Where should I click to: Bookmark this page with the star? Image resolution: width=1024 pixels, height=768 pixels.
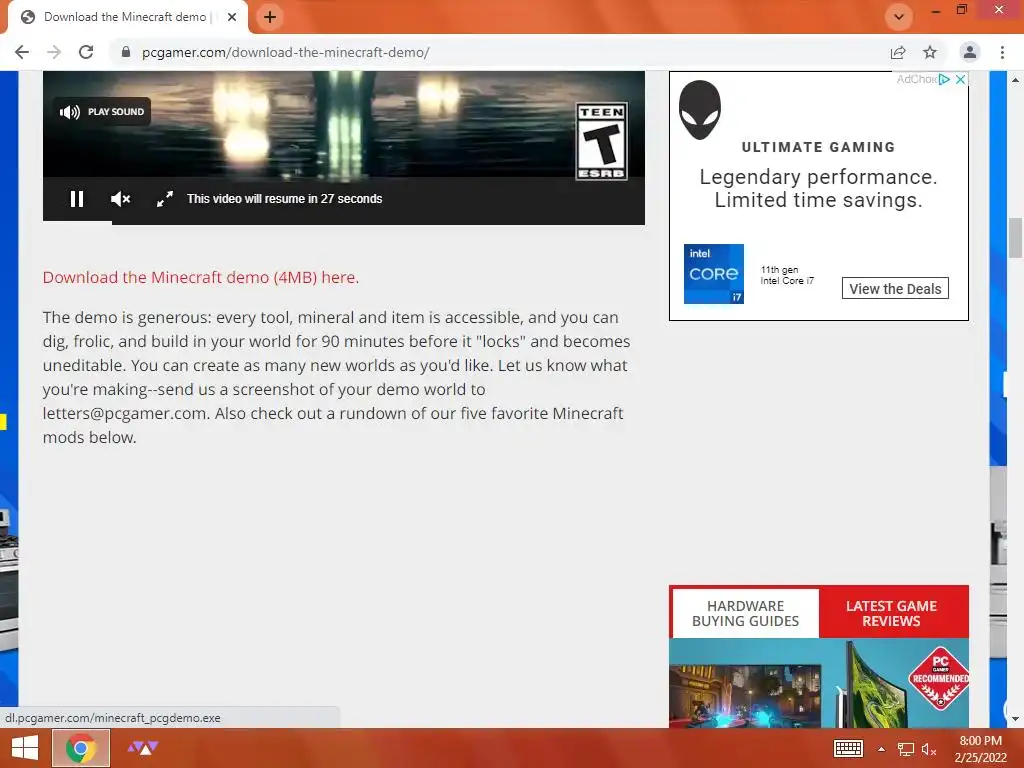(x=930, y=52)
